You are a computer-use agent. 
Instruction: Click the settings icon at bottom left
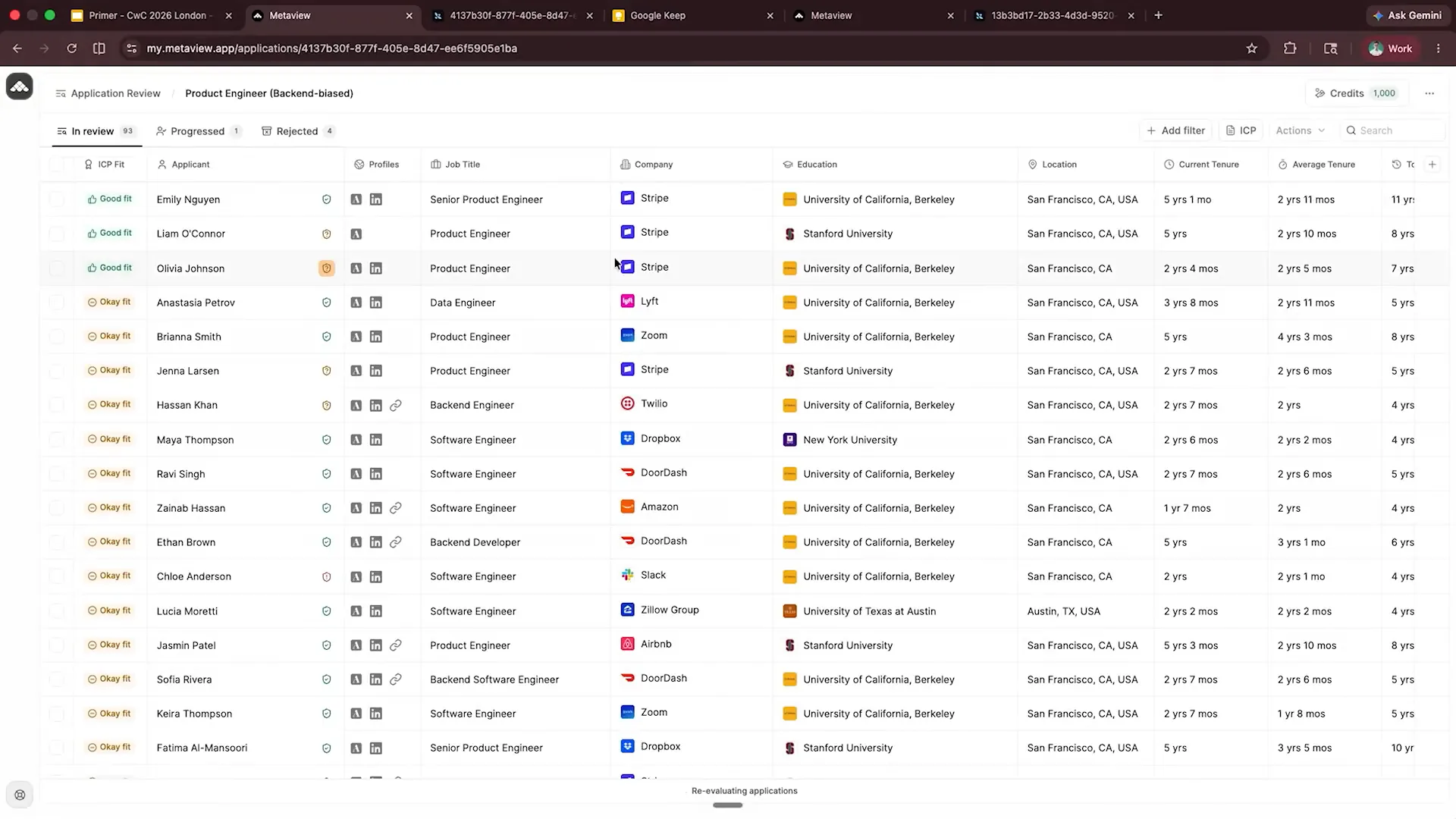coord(20,795)
